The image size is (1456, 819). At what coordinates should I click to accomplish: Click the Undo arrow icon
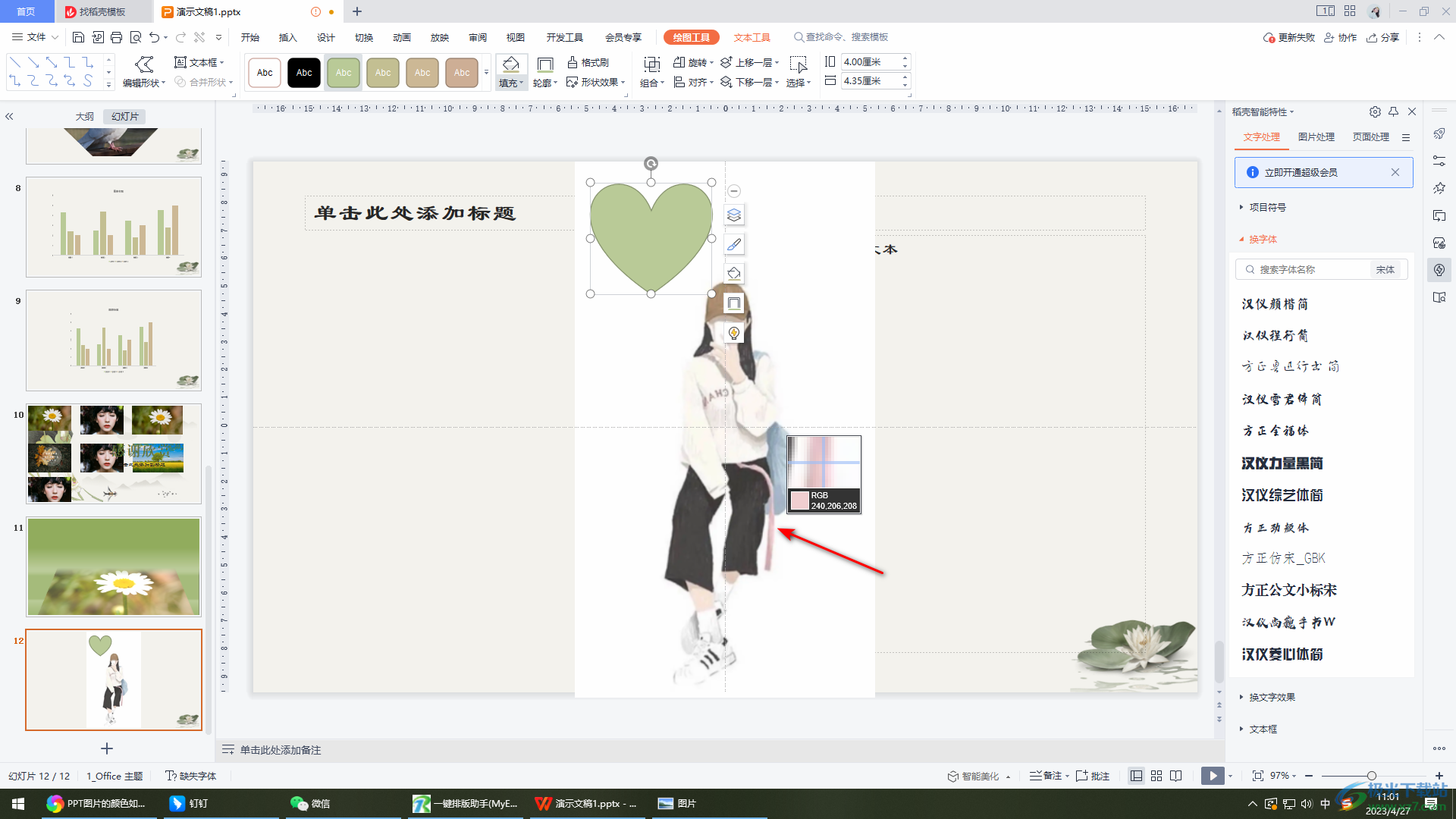point(155,37)
